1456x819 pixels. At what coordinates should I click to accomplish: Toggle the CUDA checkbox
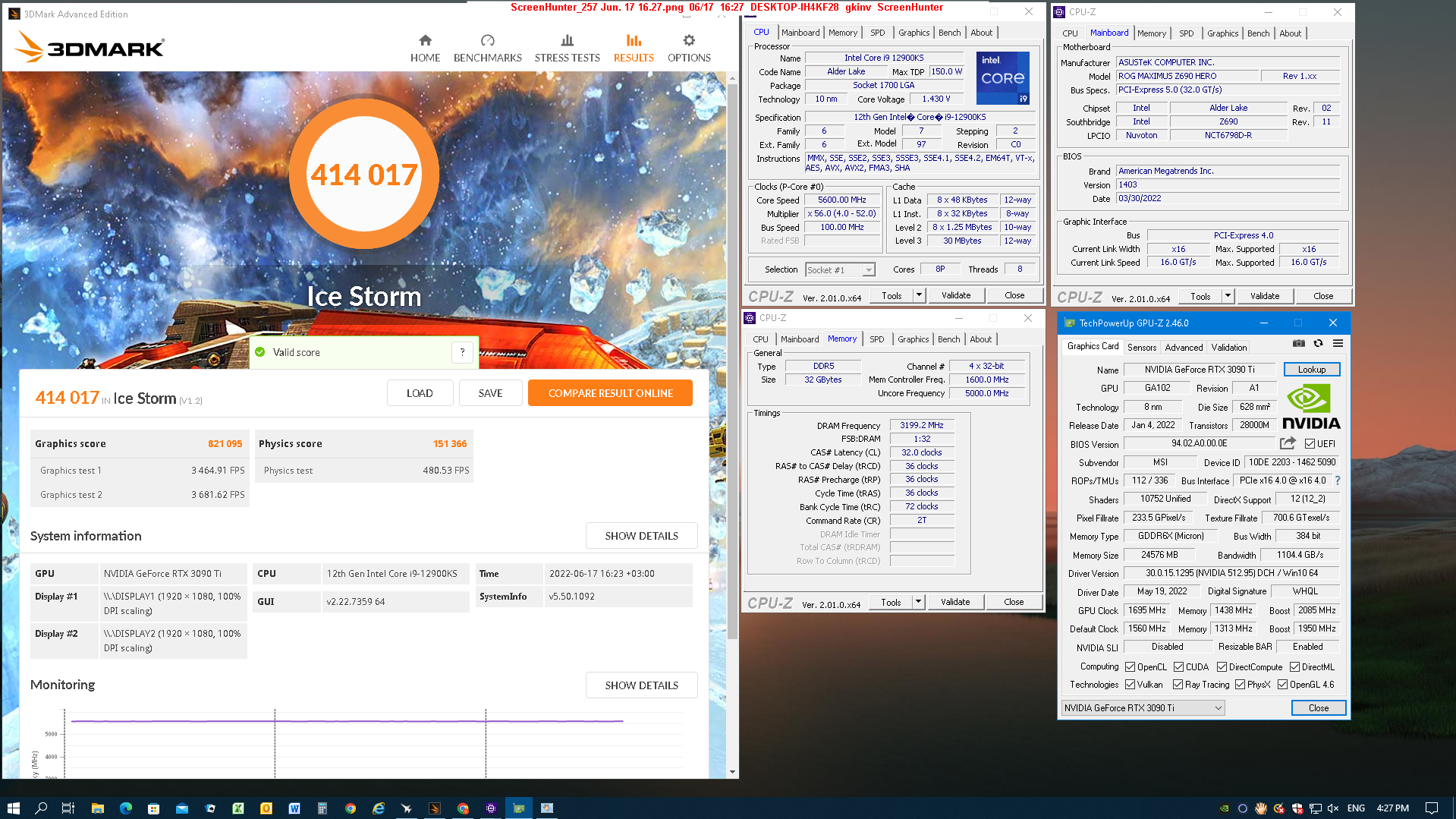[1178, 667]
